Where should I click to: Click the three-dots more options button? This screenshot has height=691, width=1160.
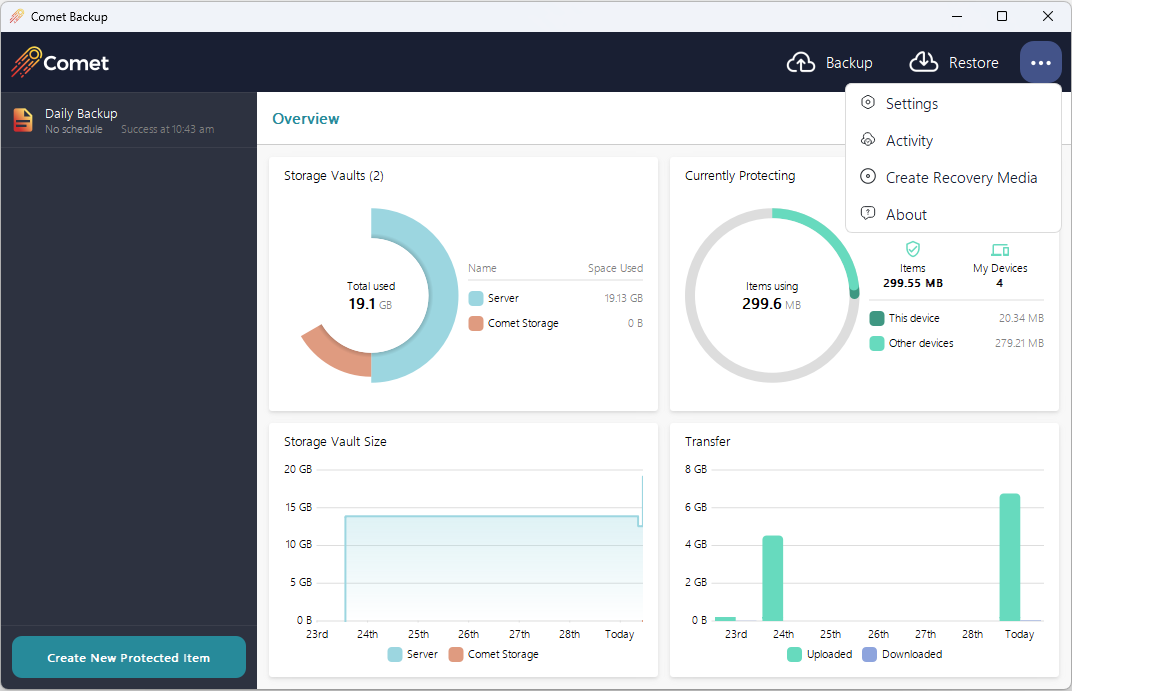tap(1040, 63)
